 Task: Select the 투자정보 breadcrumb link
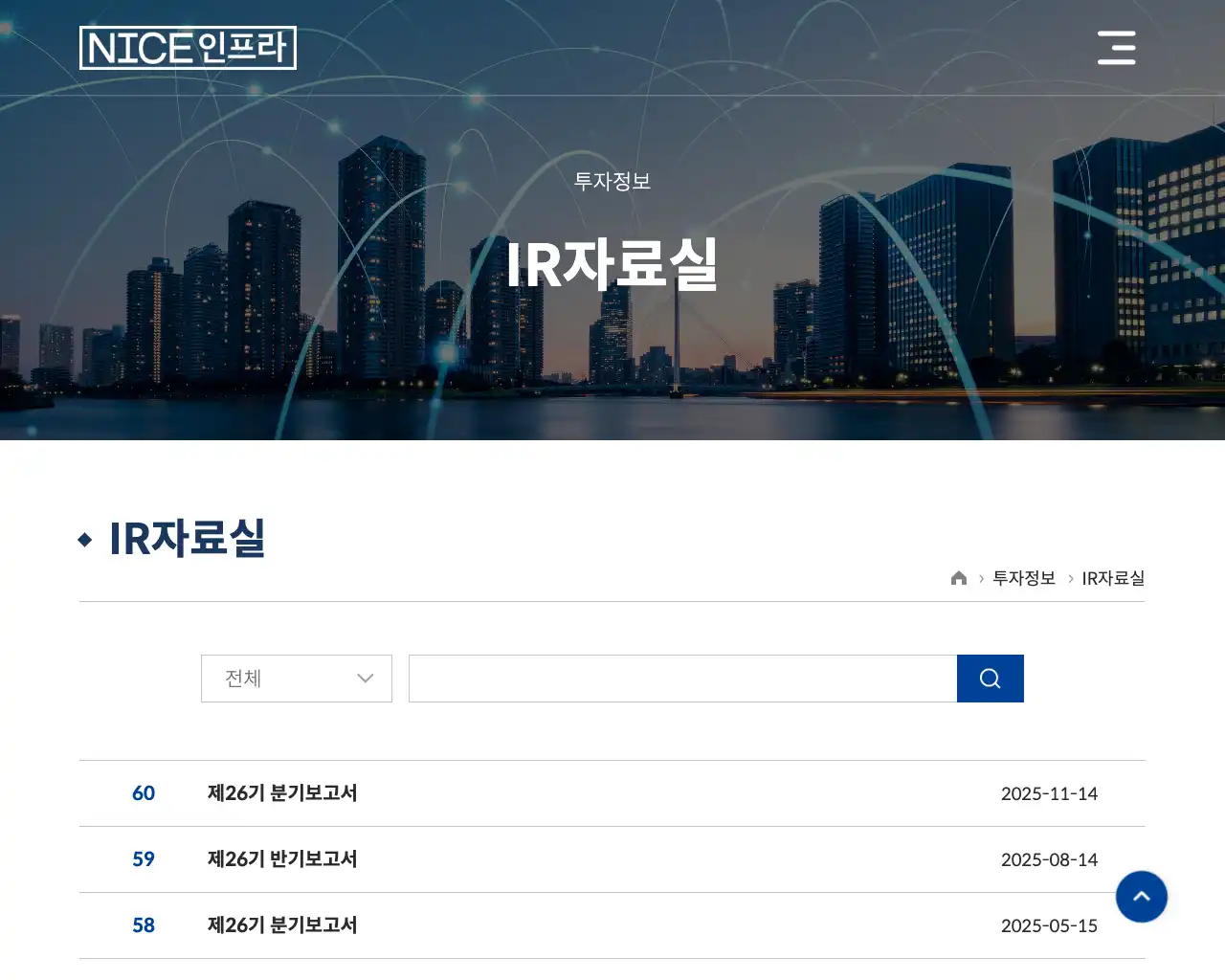(1023, 578)
